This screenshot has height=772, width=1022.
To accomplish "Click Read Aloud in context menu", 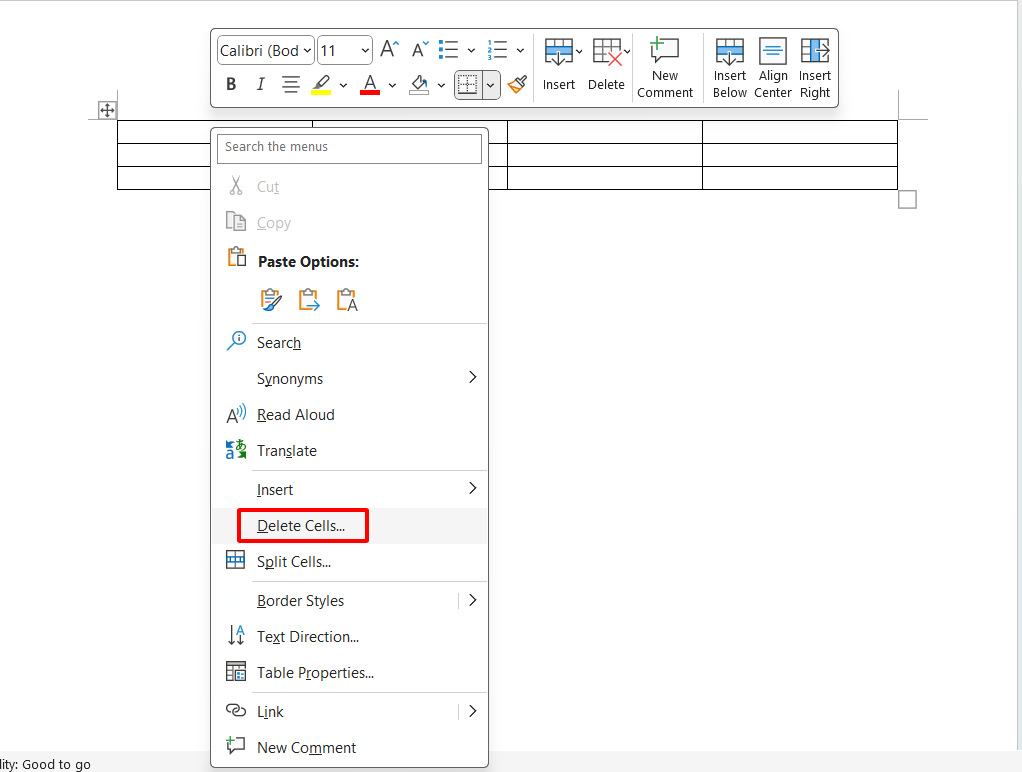I will 296,415.
